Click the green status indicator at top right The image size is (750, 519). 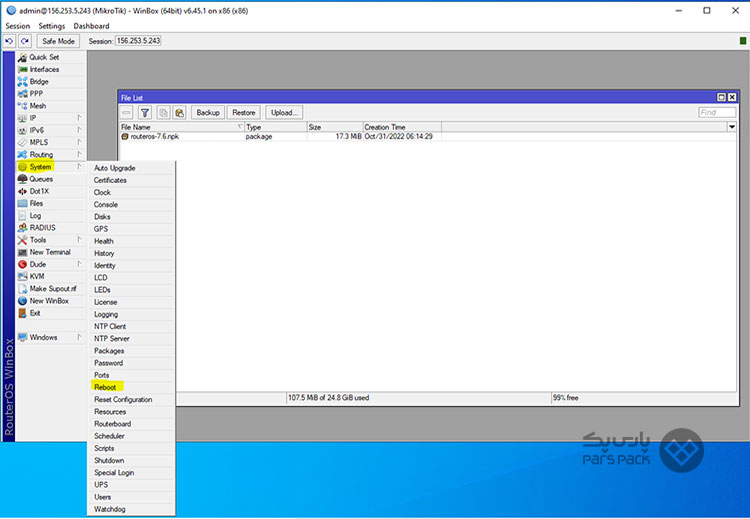[743, 41]
